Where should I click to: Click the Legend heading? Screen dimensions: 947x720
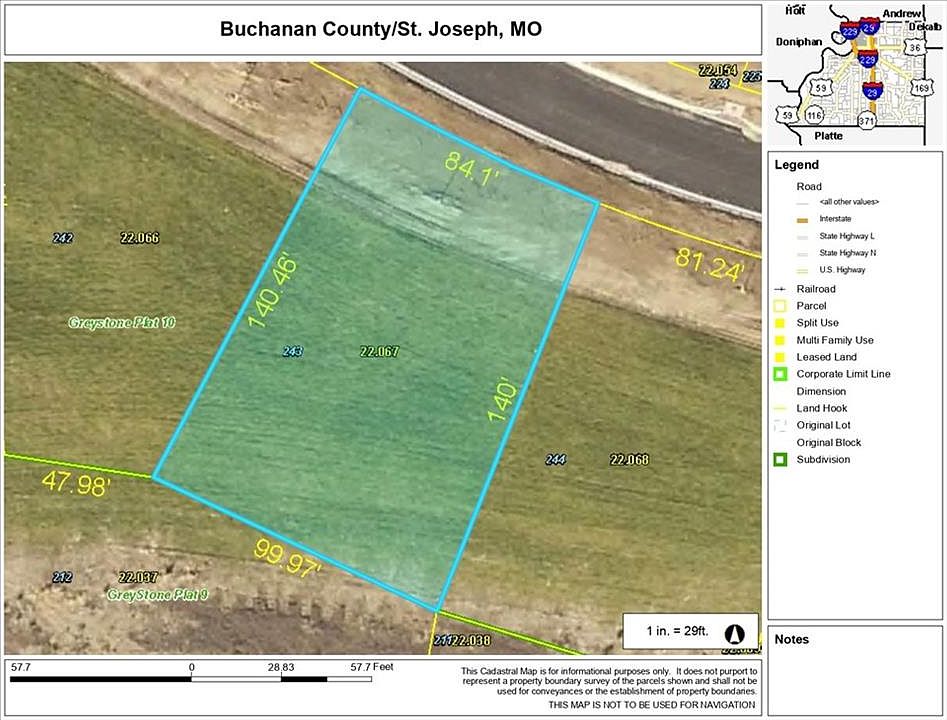[797, 165]
